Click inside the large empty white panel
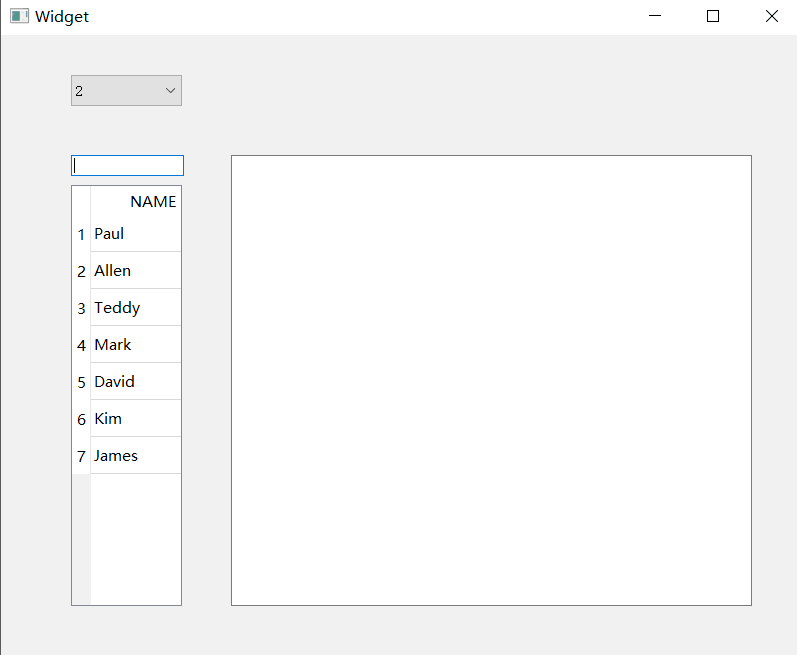Viewport: 797px width, 655px height. tap(491, 380)
